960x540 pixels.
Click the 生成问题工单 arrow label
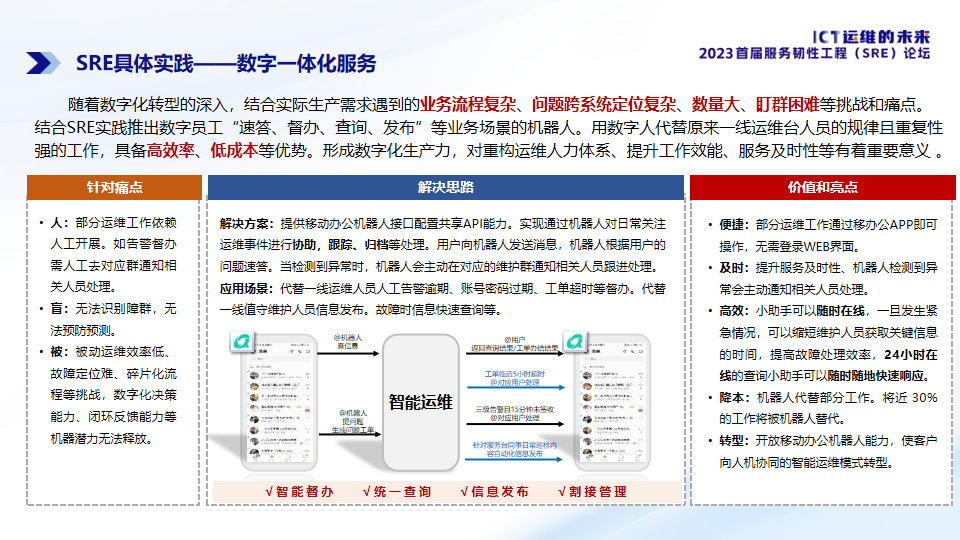tap(353, 430)
